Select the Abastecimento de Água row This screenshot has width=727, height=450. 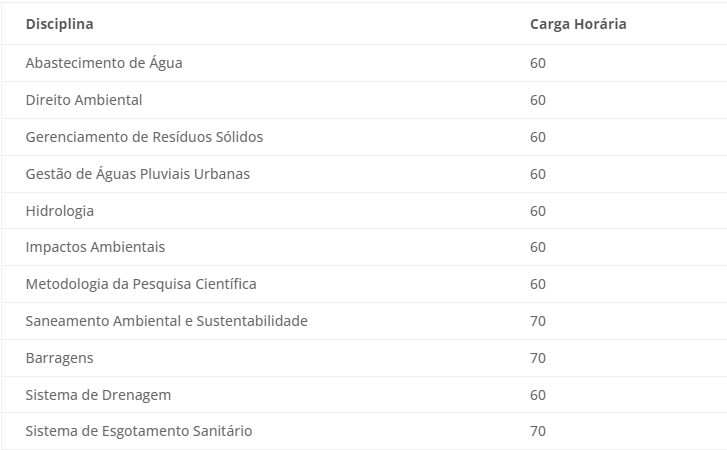click(364, 63)
